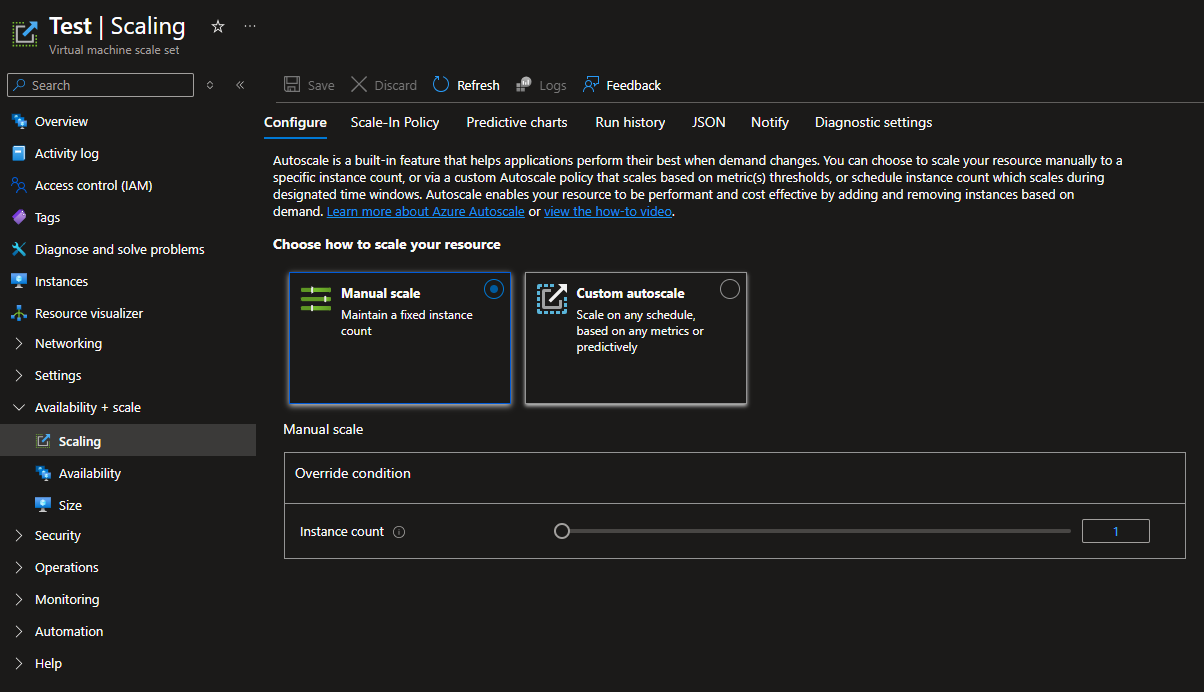
Task: Click the Instance count number field
Action: 1116,531
